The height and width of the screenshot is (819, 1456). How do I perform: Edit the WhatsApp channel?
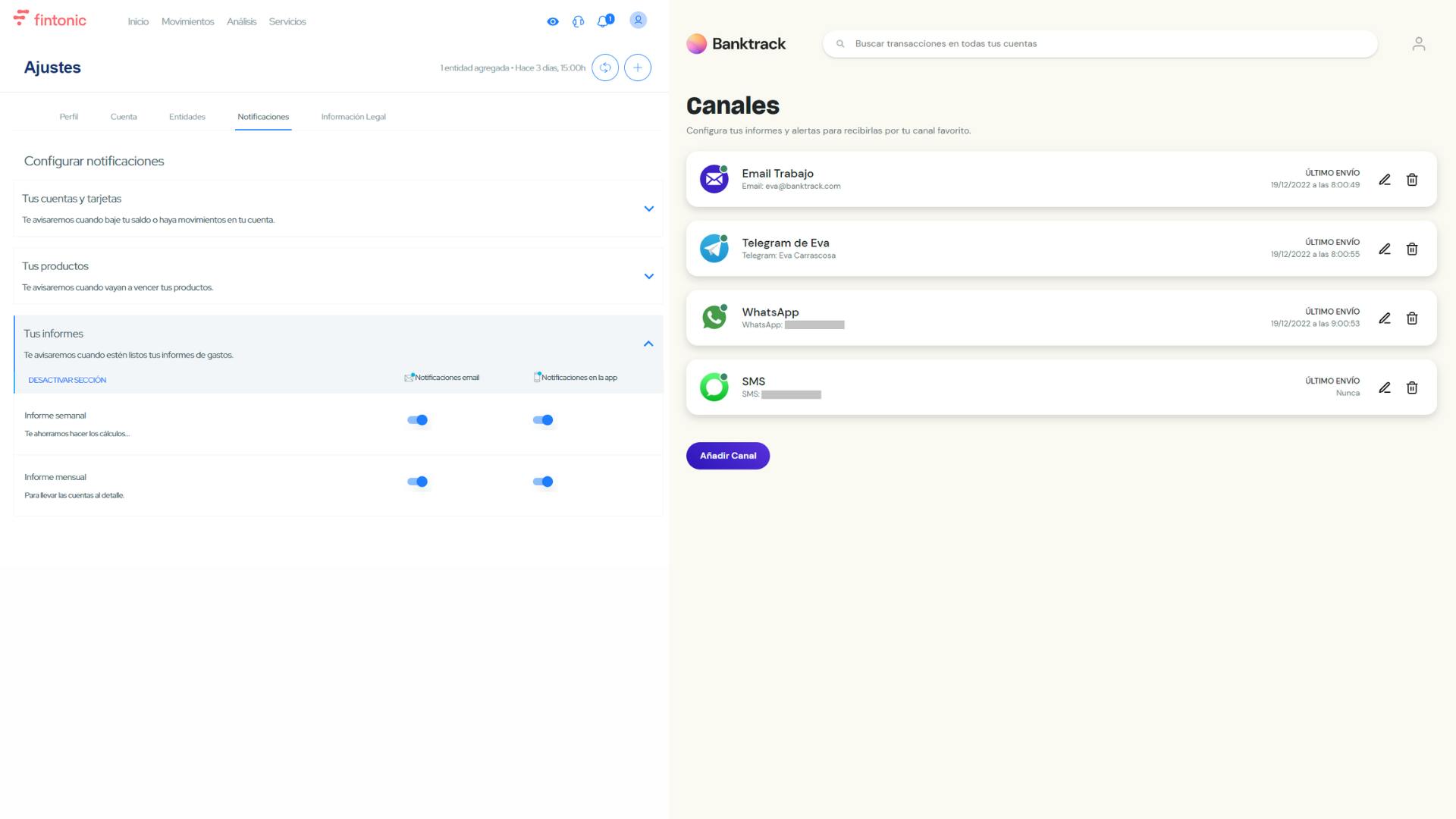click(x=1385, y=318)
